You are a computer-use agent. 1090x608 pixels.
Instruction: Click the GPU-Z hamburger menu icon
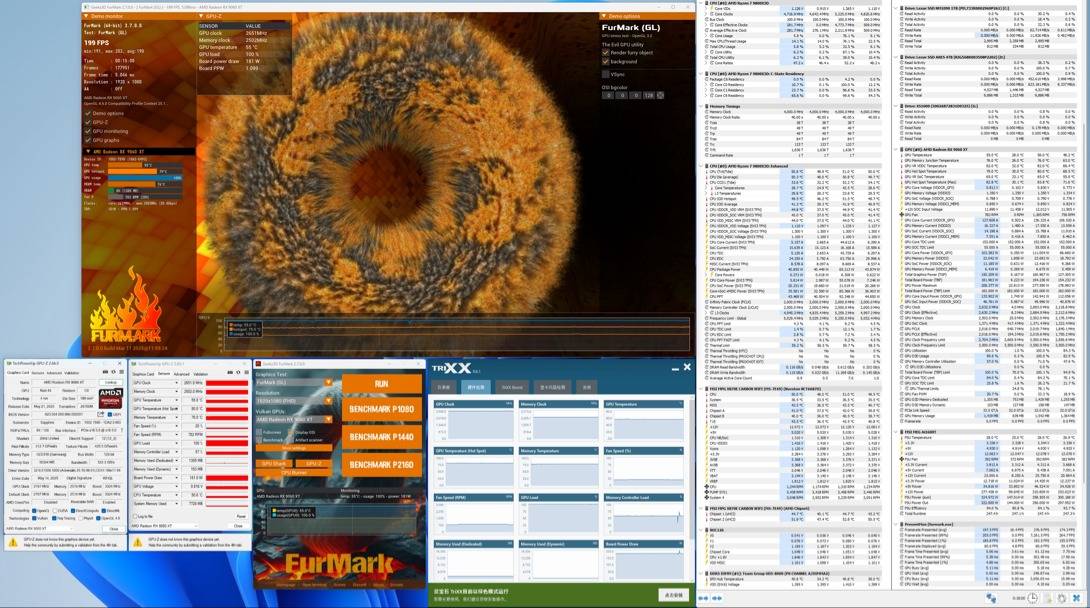pos(122,372)
